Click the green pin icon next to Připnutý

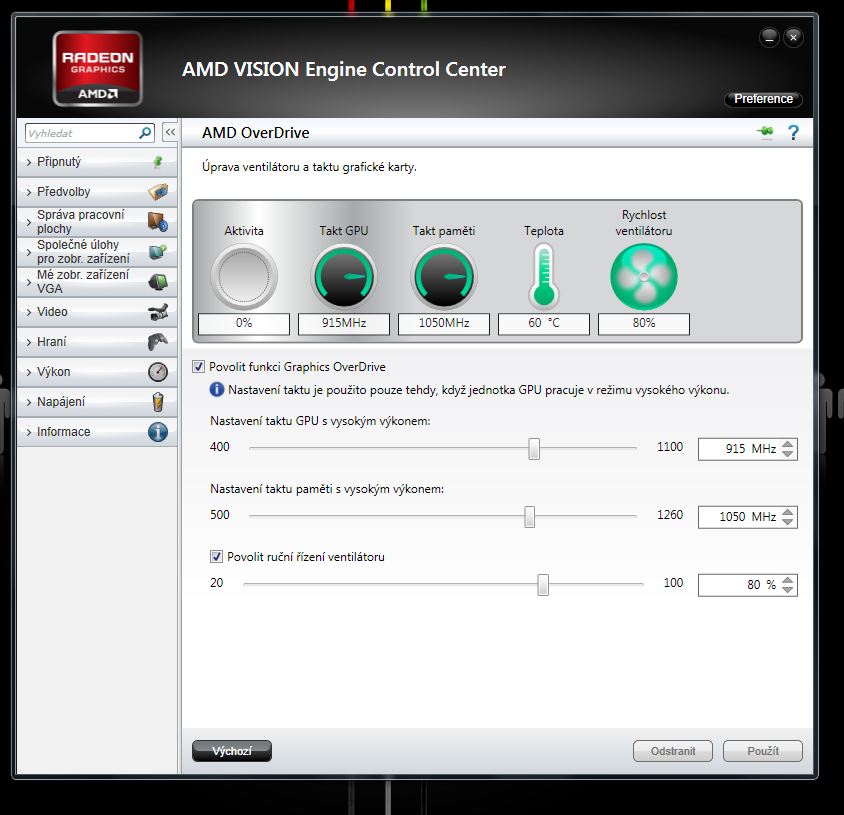(x=158, y=161)
